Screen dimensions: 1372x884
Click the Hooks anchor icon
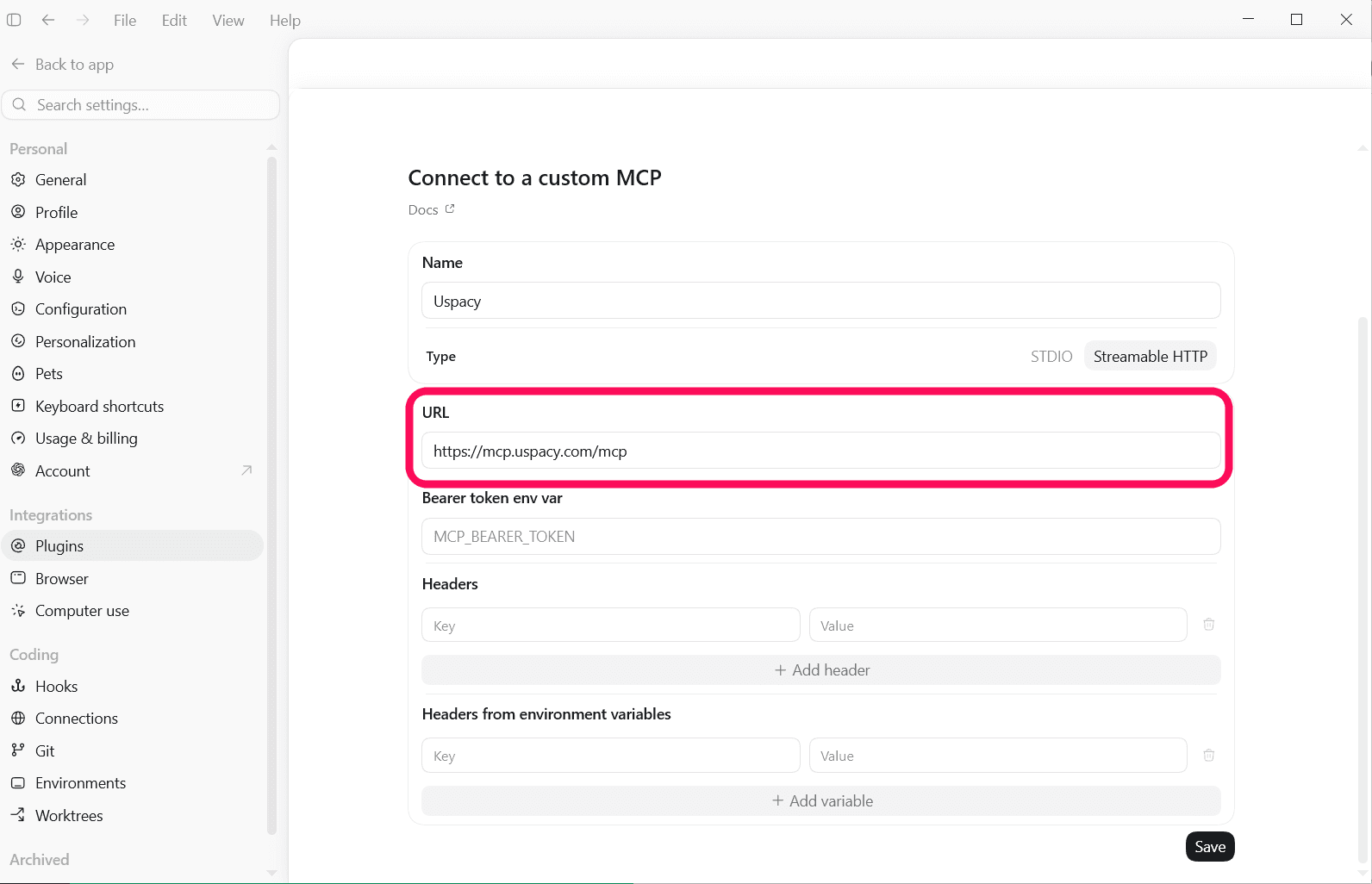click(18, 686)
